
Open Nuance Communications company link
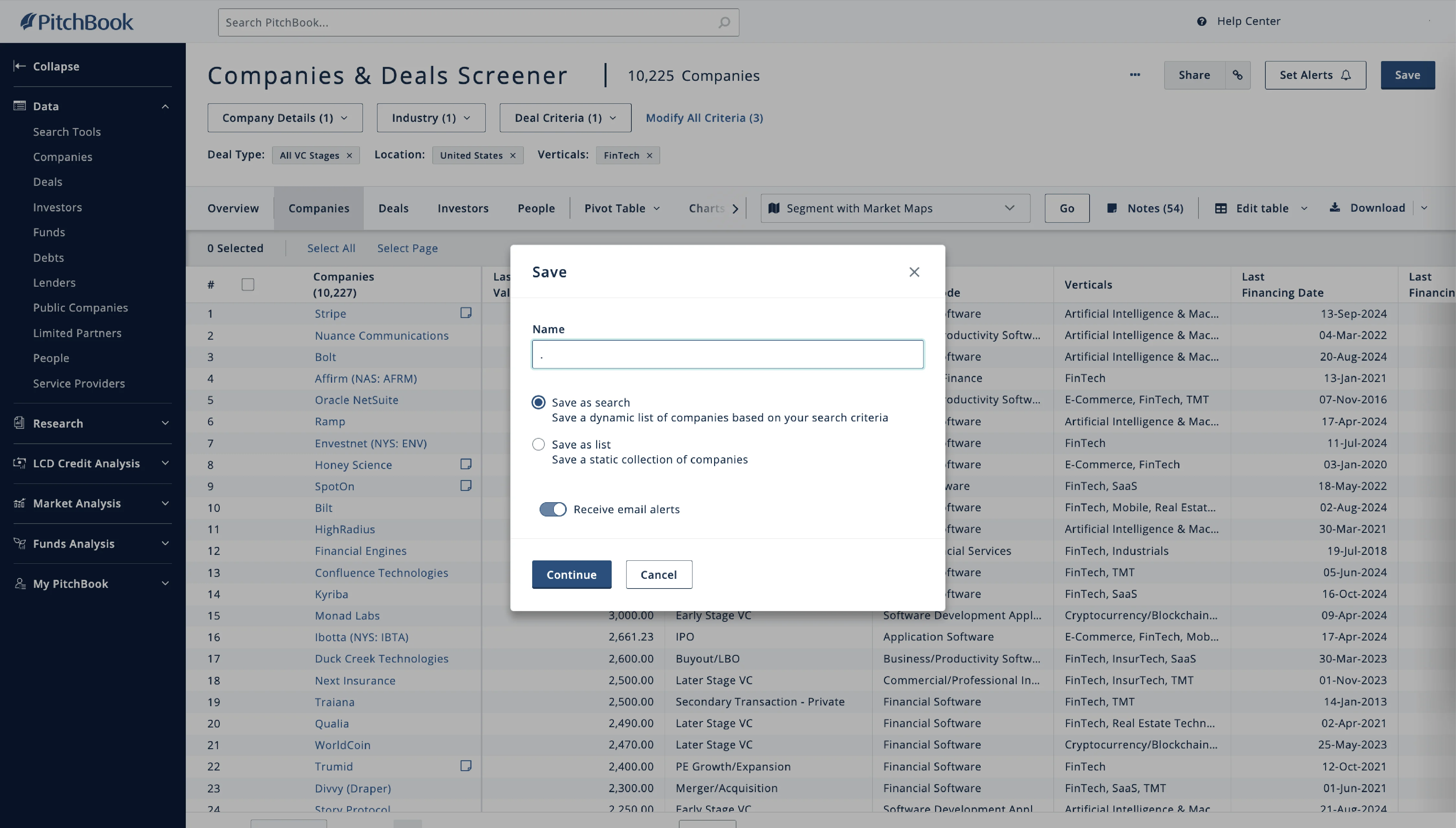382,335
